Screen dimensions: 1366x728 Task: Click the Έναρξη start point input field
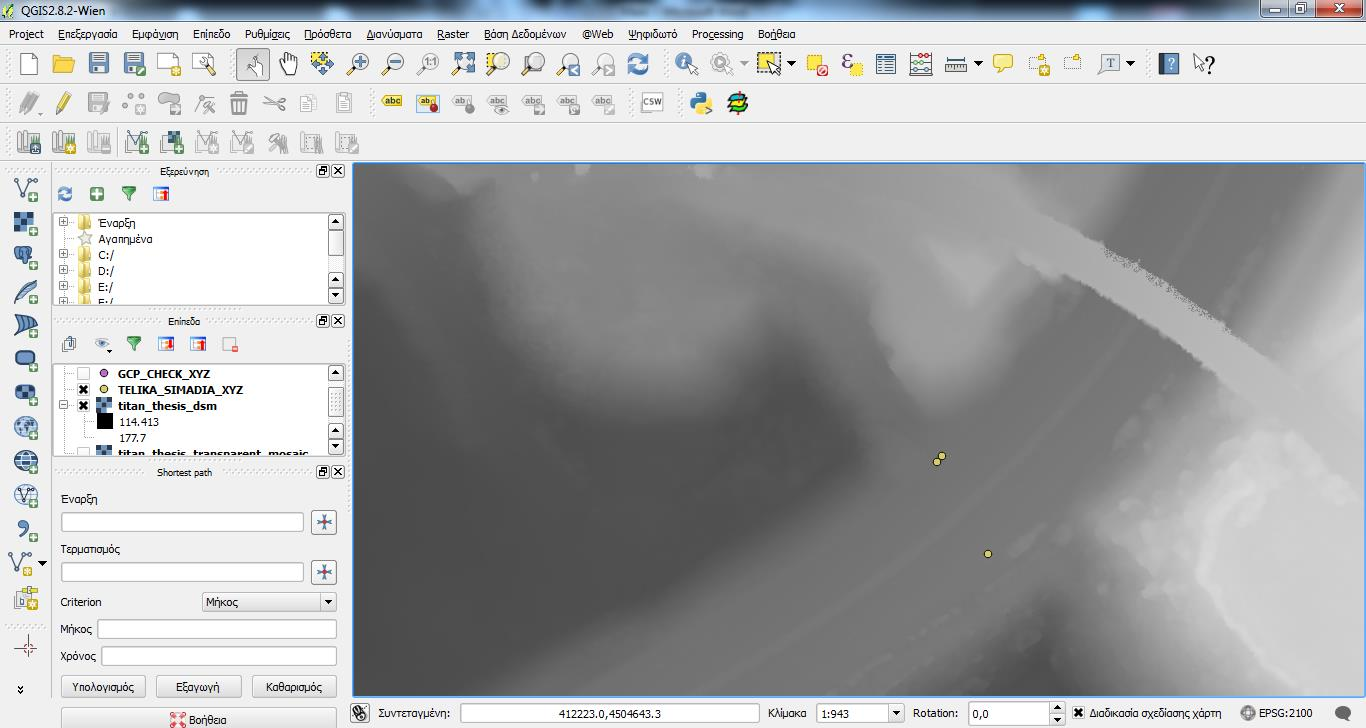click(x=182, y=522)
